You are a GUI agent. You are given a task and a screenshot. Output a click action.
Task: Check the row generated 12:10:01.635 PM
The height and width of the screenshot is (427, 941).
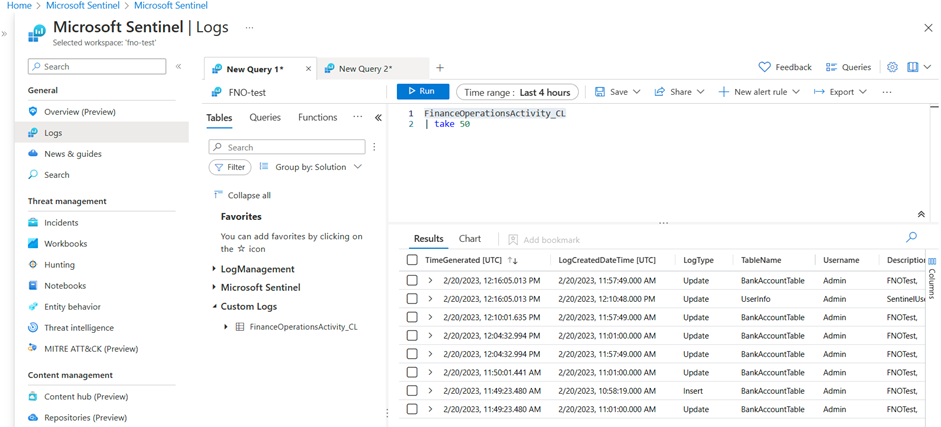(x=412, y=317)
